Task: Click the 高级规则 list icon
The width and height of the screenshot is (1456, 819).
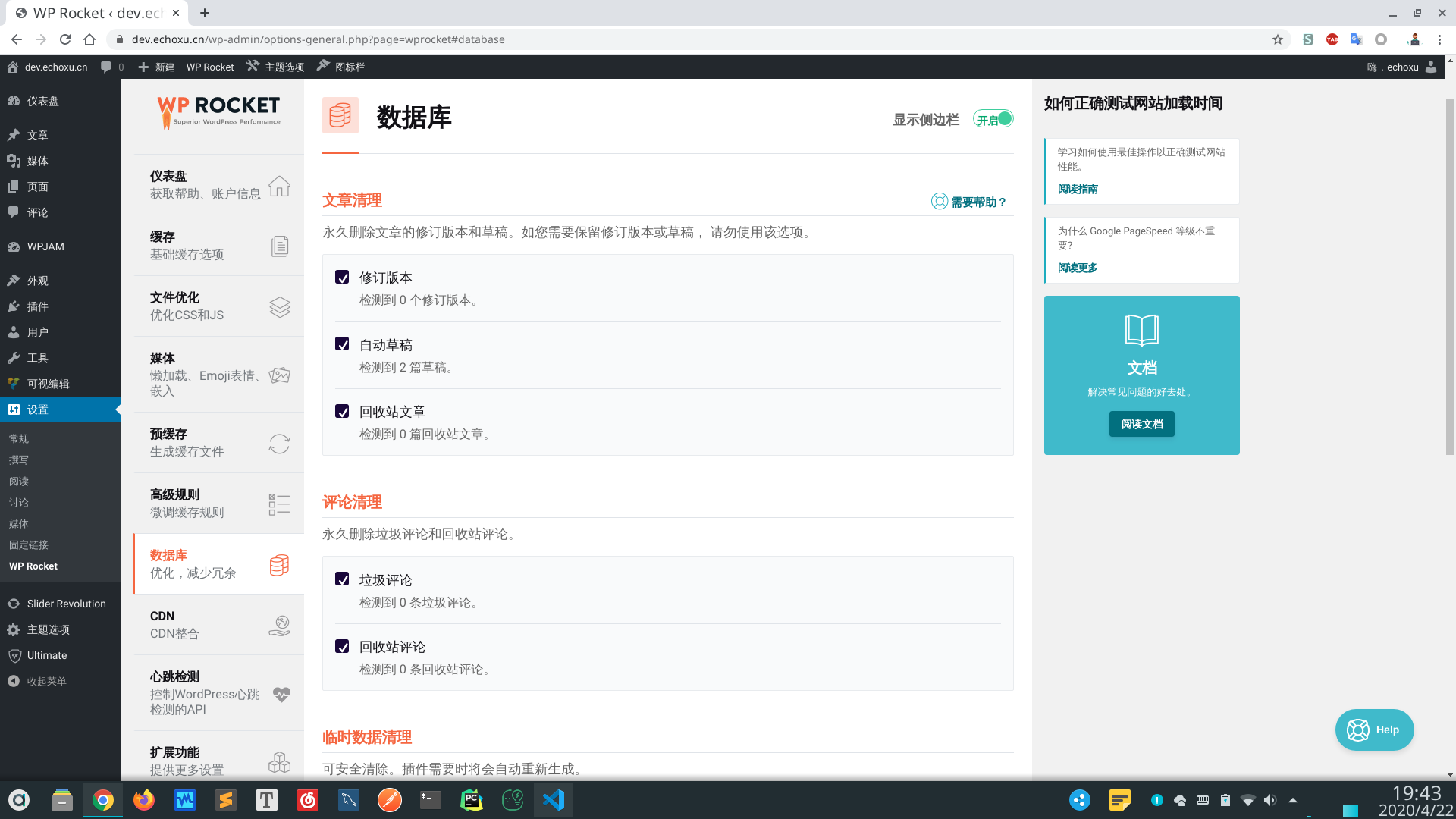Action: coord(279,504)
